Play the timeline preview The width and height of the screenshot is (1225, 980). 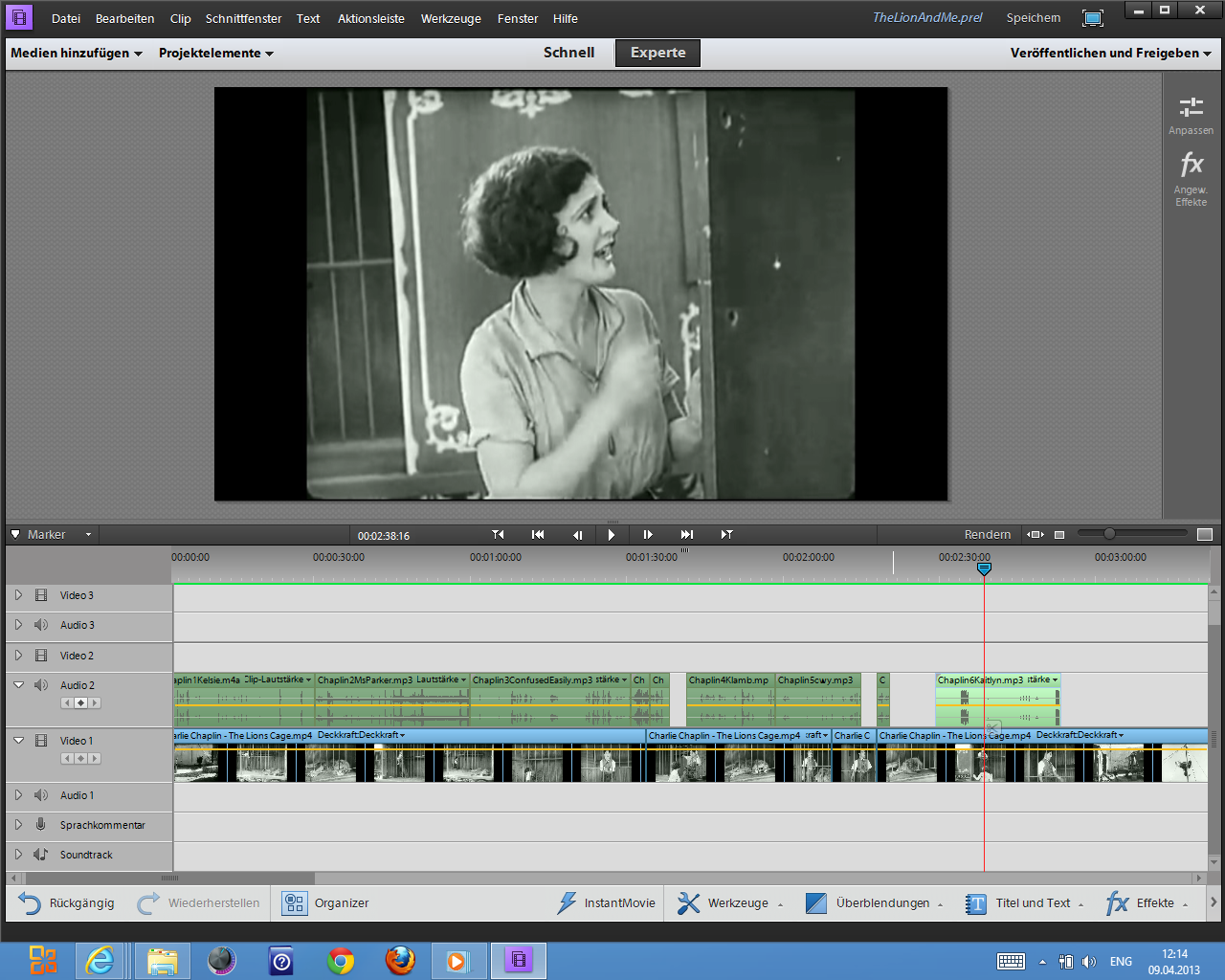(612, 535)
